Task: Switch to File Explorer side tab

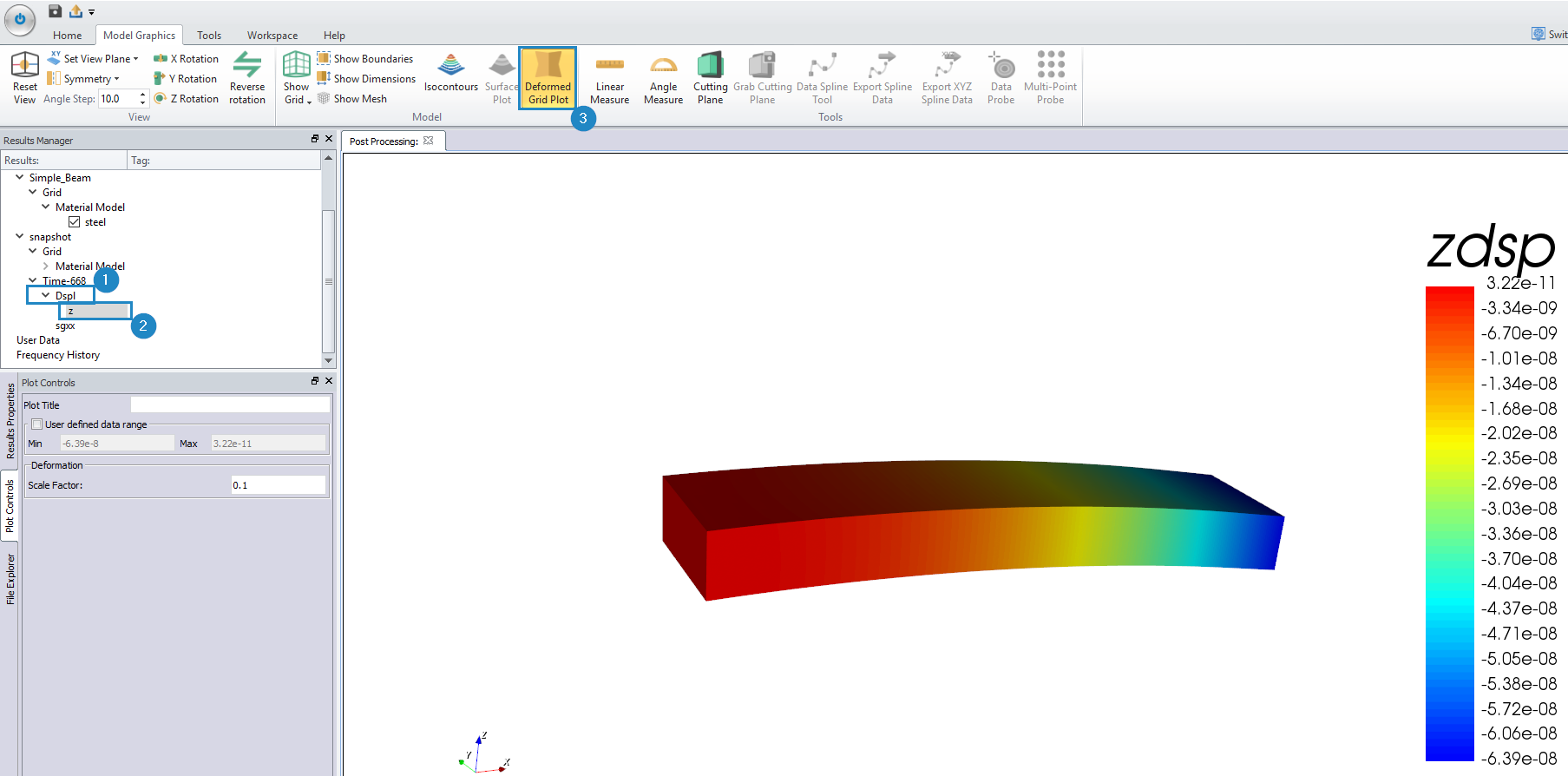Action: click(x=10, y=579)
